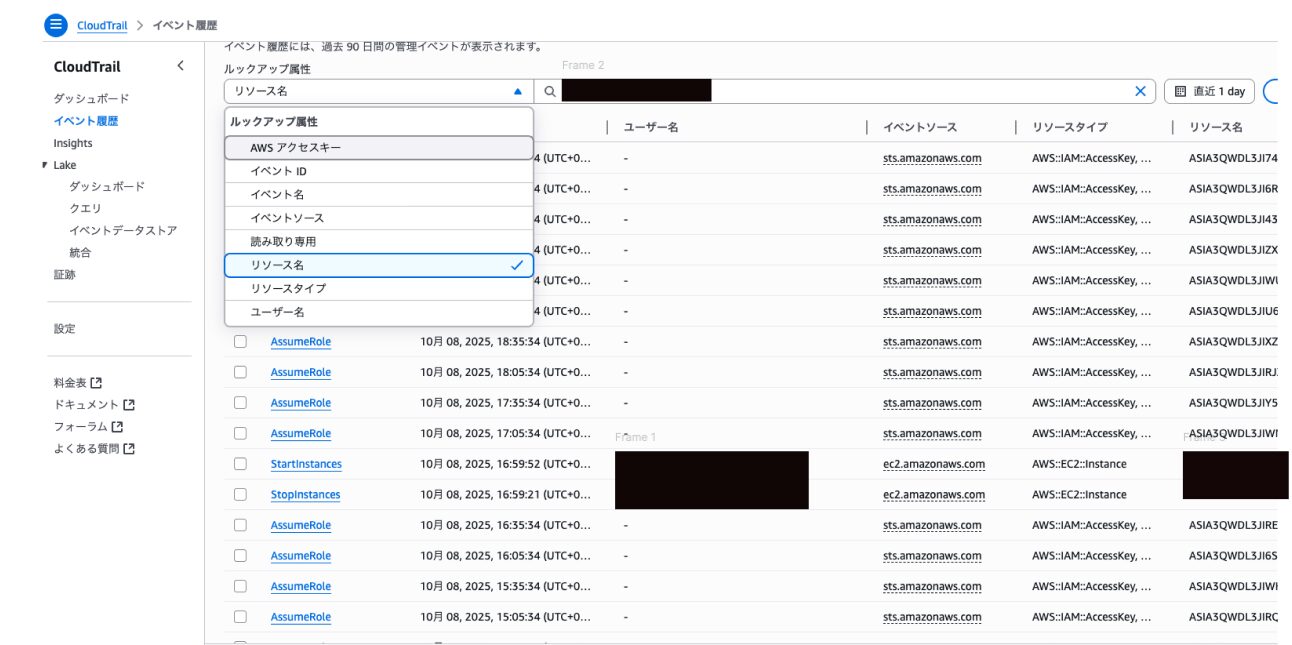Collapse the Lake section in the sidebar

click(x=46, y=165)
